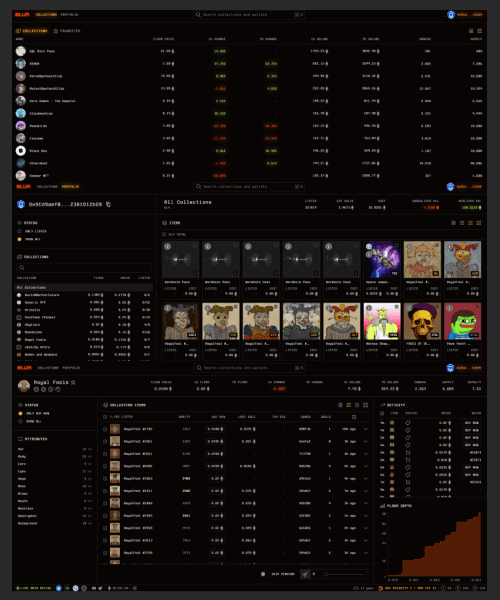Expand the Hat attribute filter
Image resolution: width=500 pixels, height=600 pixels.
pos(90,449)
